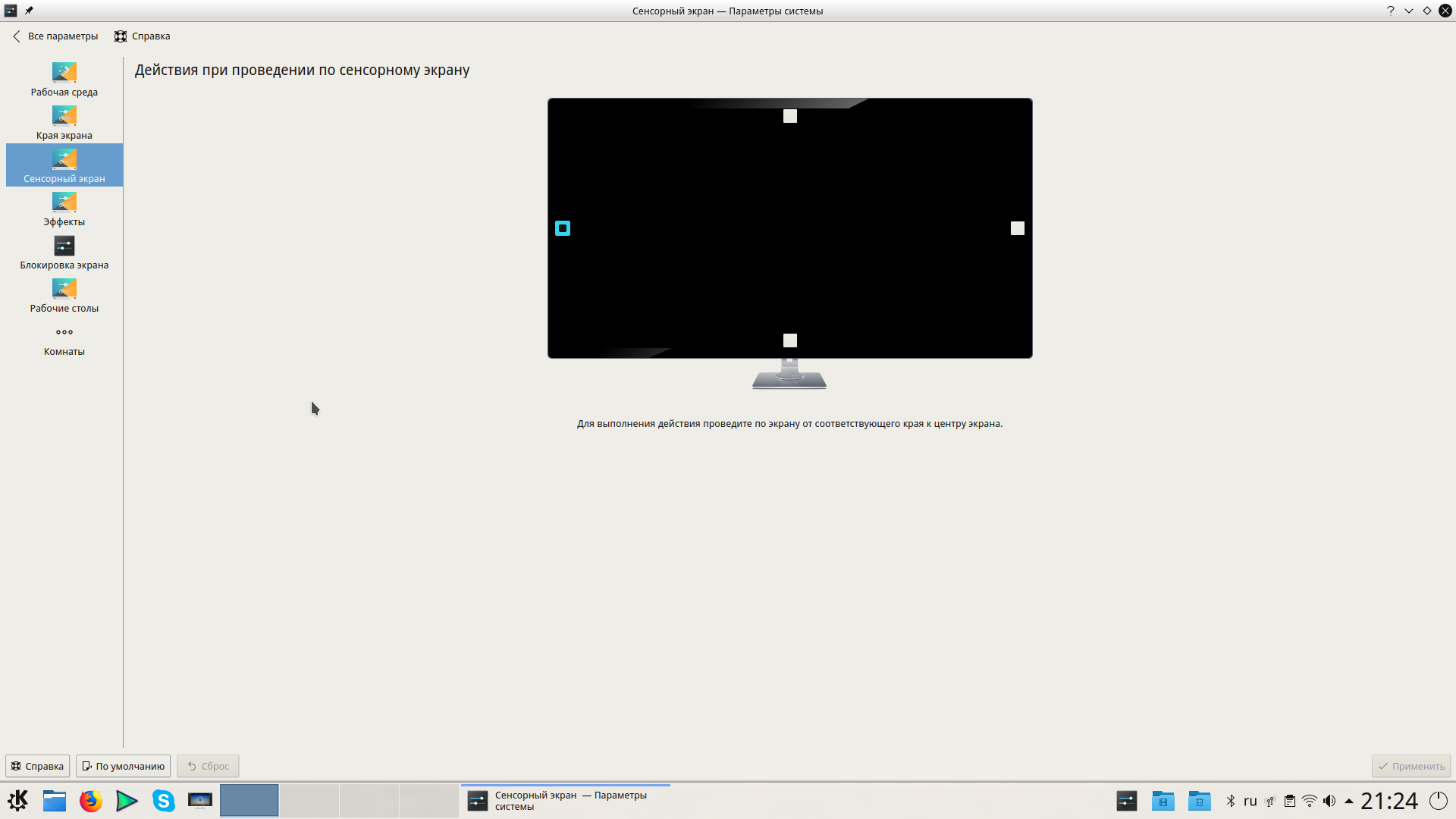Select the right edge swipe square

[x=1018, y=228]
